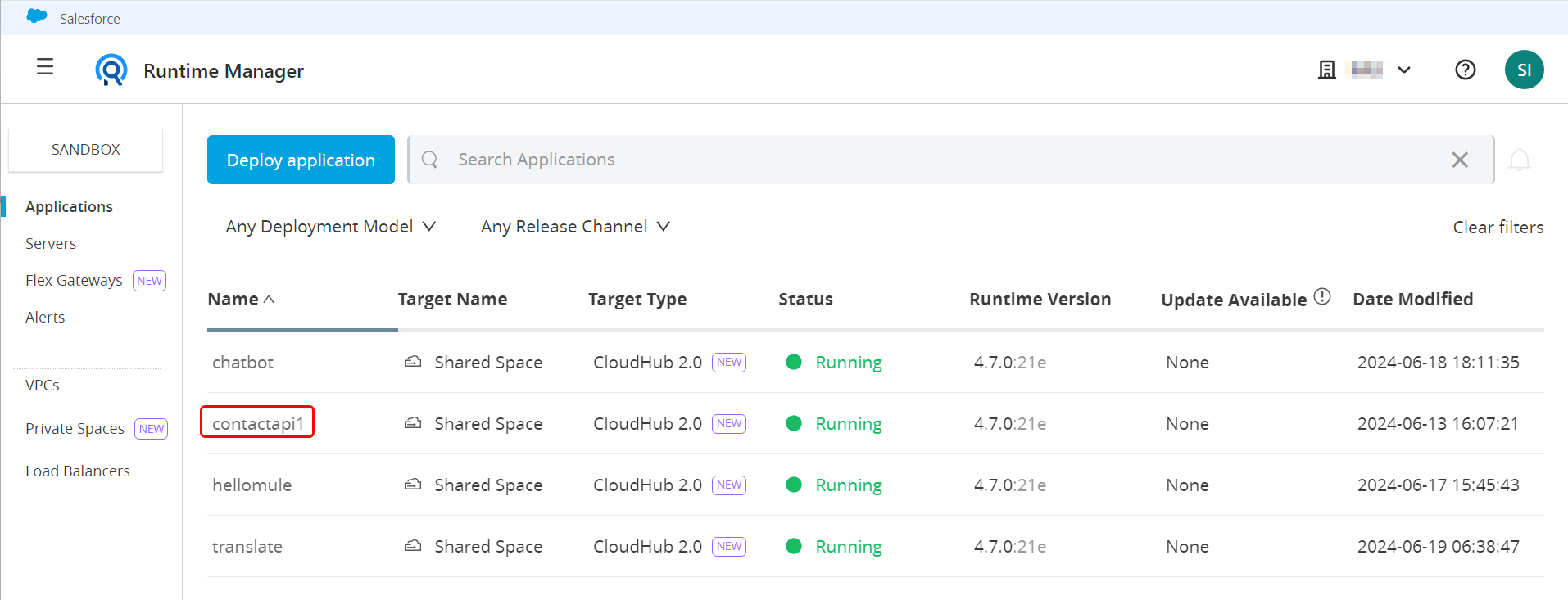The width and height of the screenshot is (1568, 600).
Task: Click the notifications bell icon
Action: tap(1519, 160)
